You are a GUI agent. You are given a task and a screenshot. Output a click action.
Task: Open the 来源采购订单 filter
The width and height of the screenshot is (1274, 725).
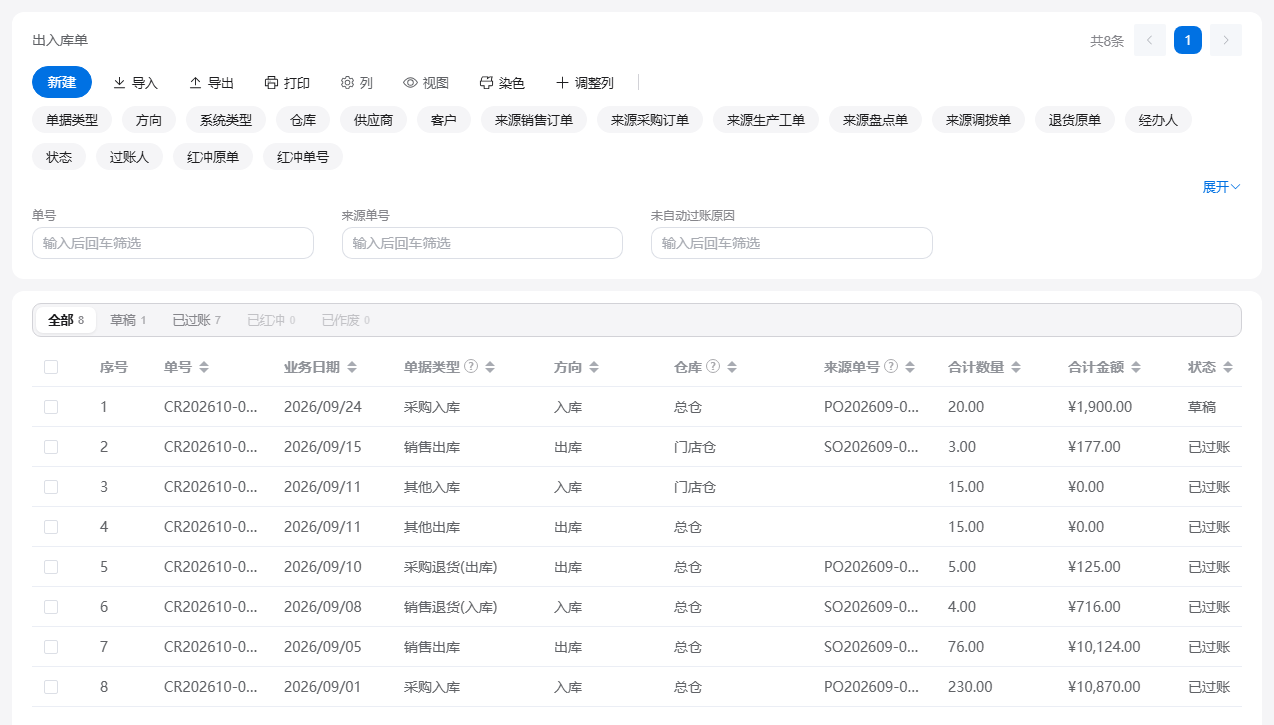(650, 120)
